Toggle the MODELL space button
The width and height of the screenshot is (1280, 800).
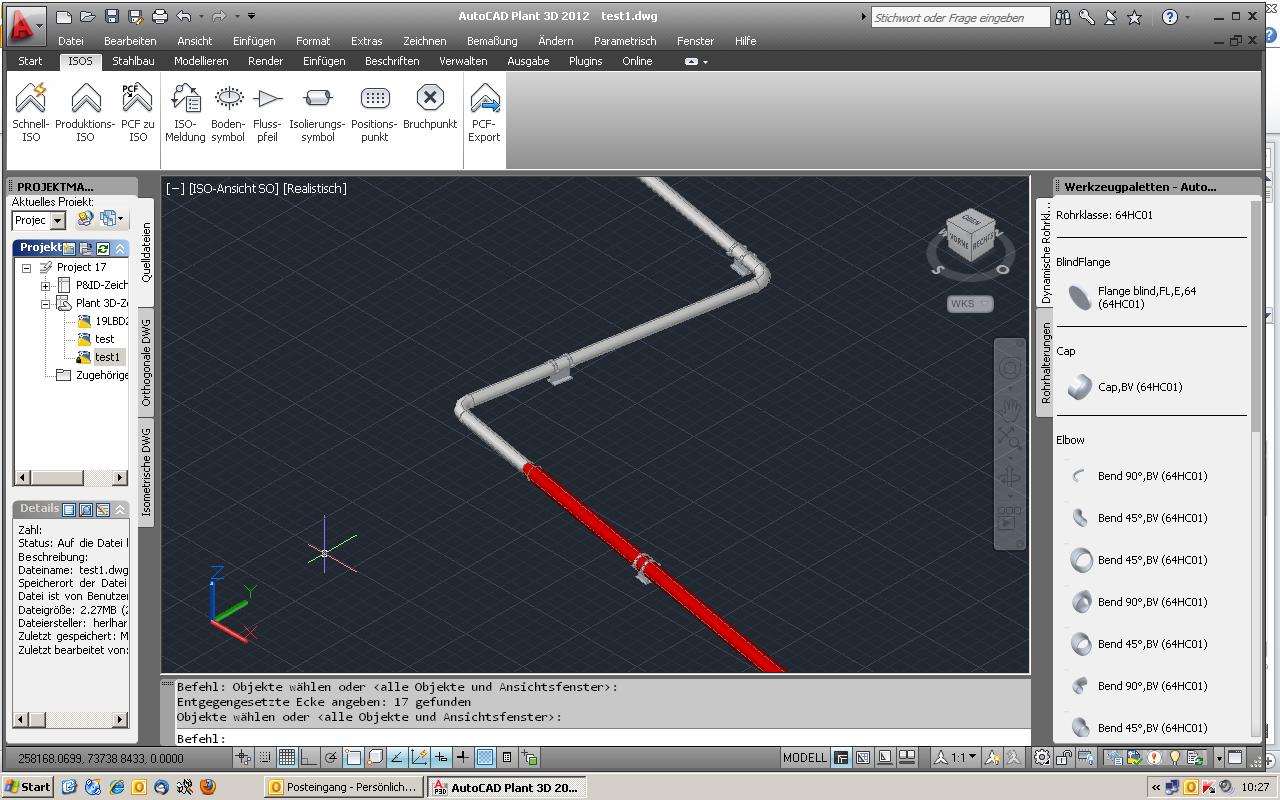(805, 758)
